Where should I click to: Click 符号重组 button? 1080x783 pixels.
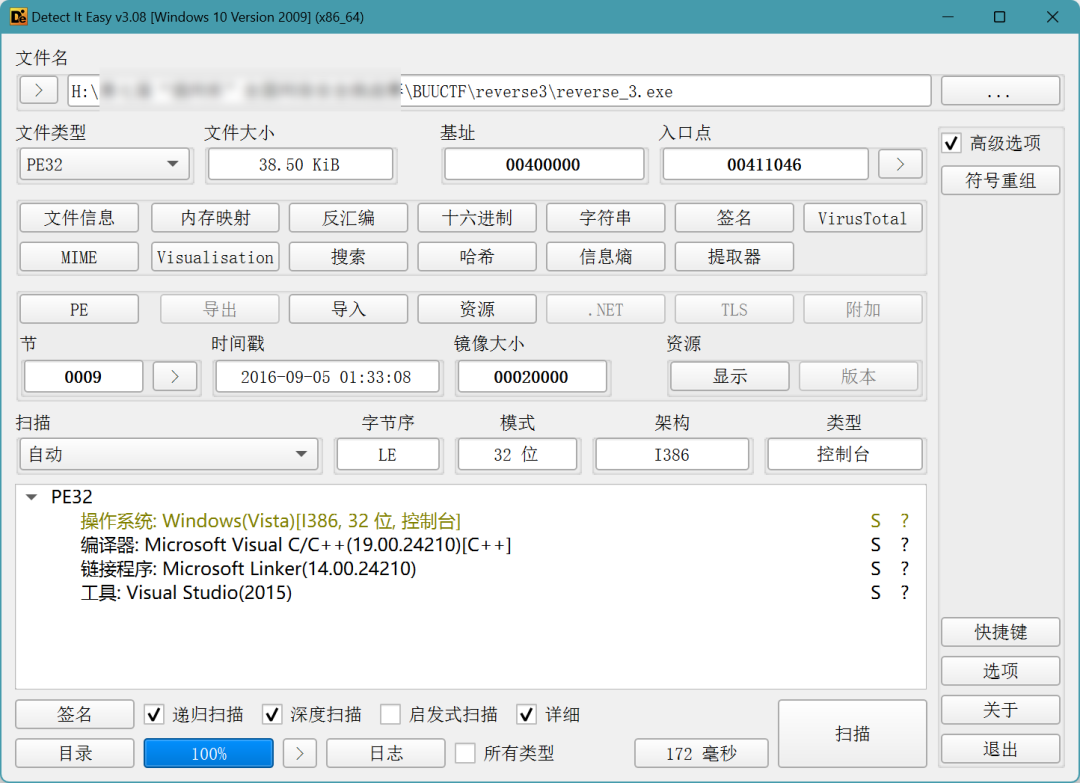pyautogui.click(x=1000, y=180)
